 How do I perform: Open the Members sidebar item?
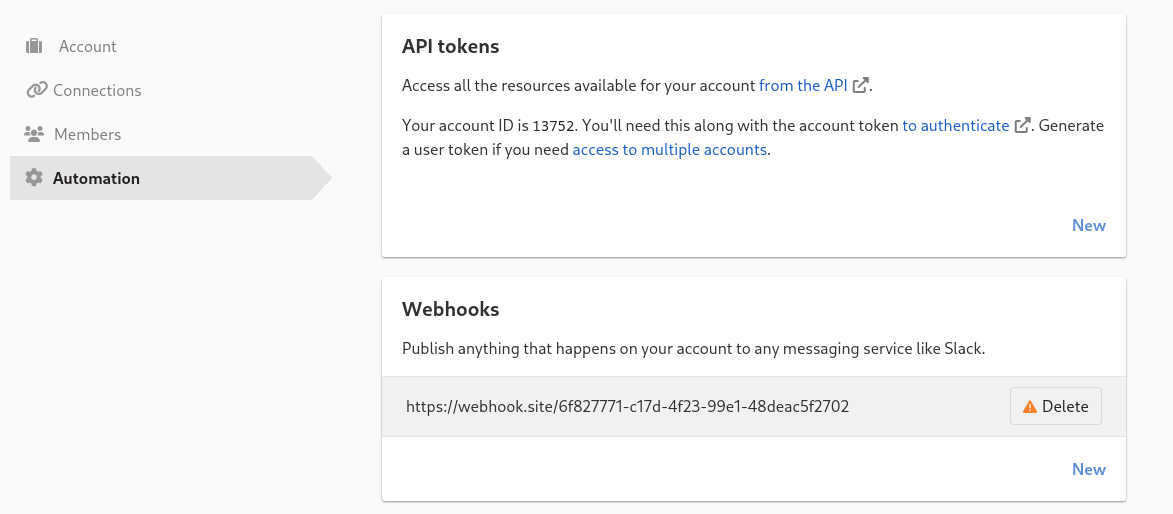click(87, 134)
